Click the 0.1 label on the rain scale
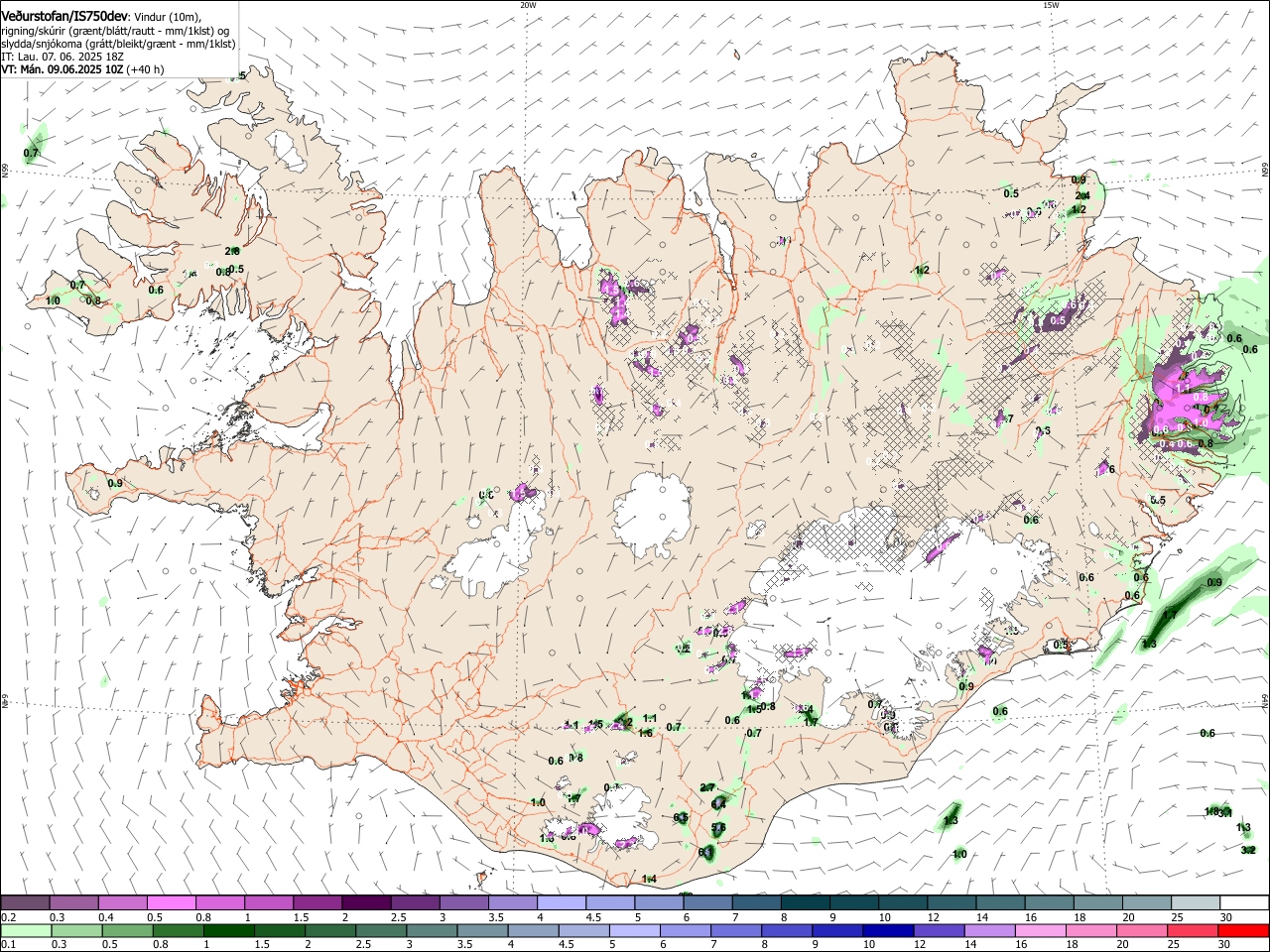Viewport: 1270px width, 952px height. (8, 944)
